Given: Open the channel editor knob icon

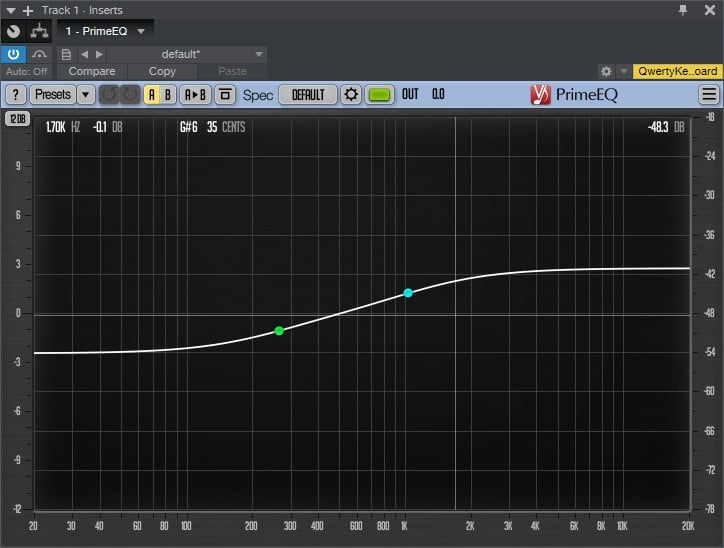Looking at the screenshot, I should click(13, 31).
